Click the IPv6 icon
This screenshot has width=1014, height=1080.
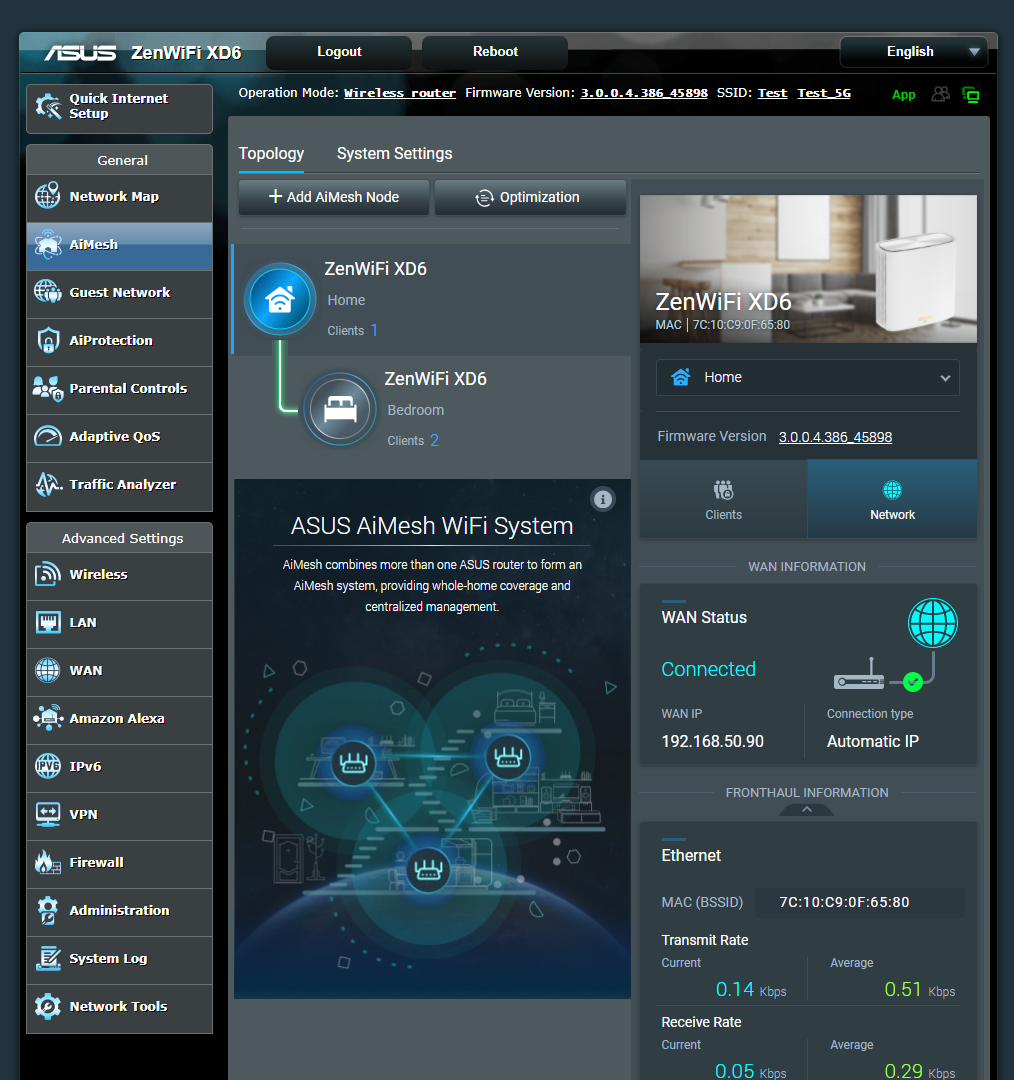pos(48,766)
